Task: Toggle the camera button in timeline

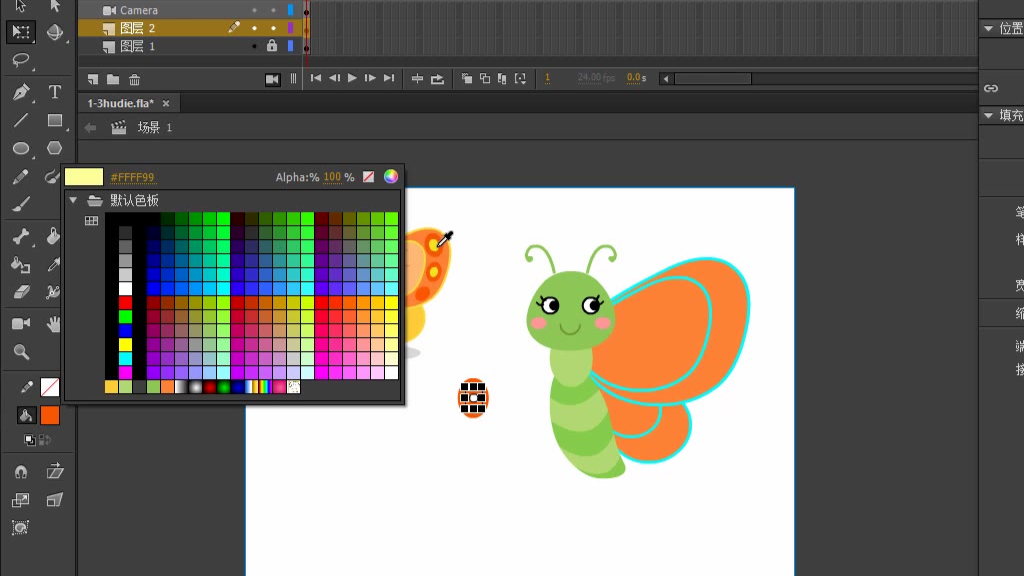Action: [272, 79]
